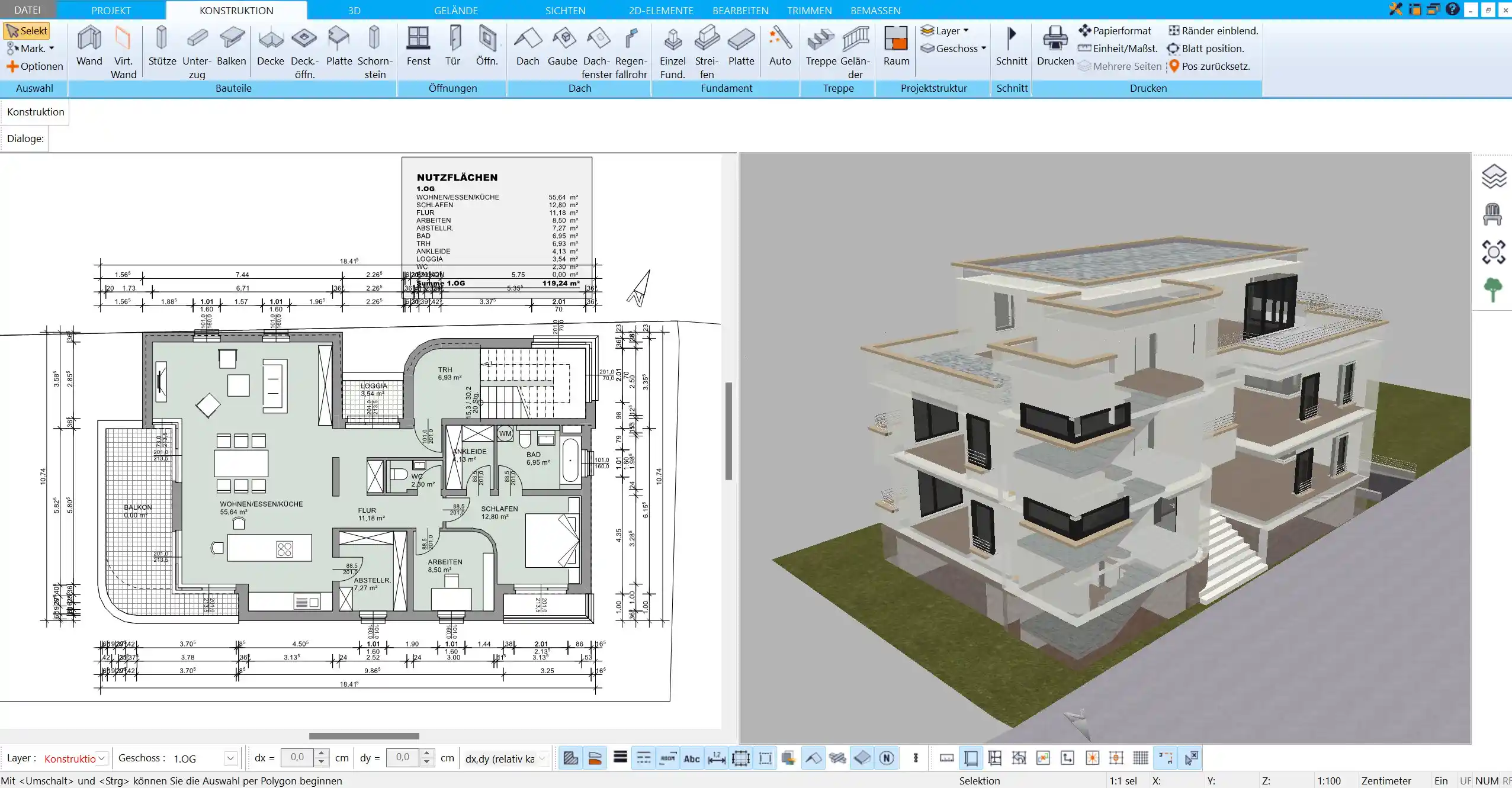Image resolution: width=1512 pixels, height=788 pixels.
Task: Pick the Unterzug beam tool
Action: 197,52
